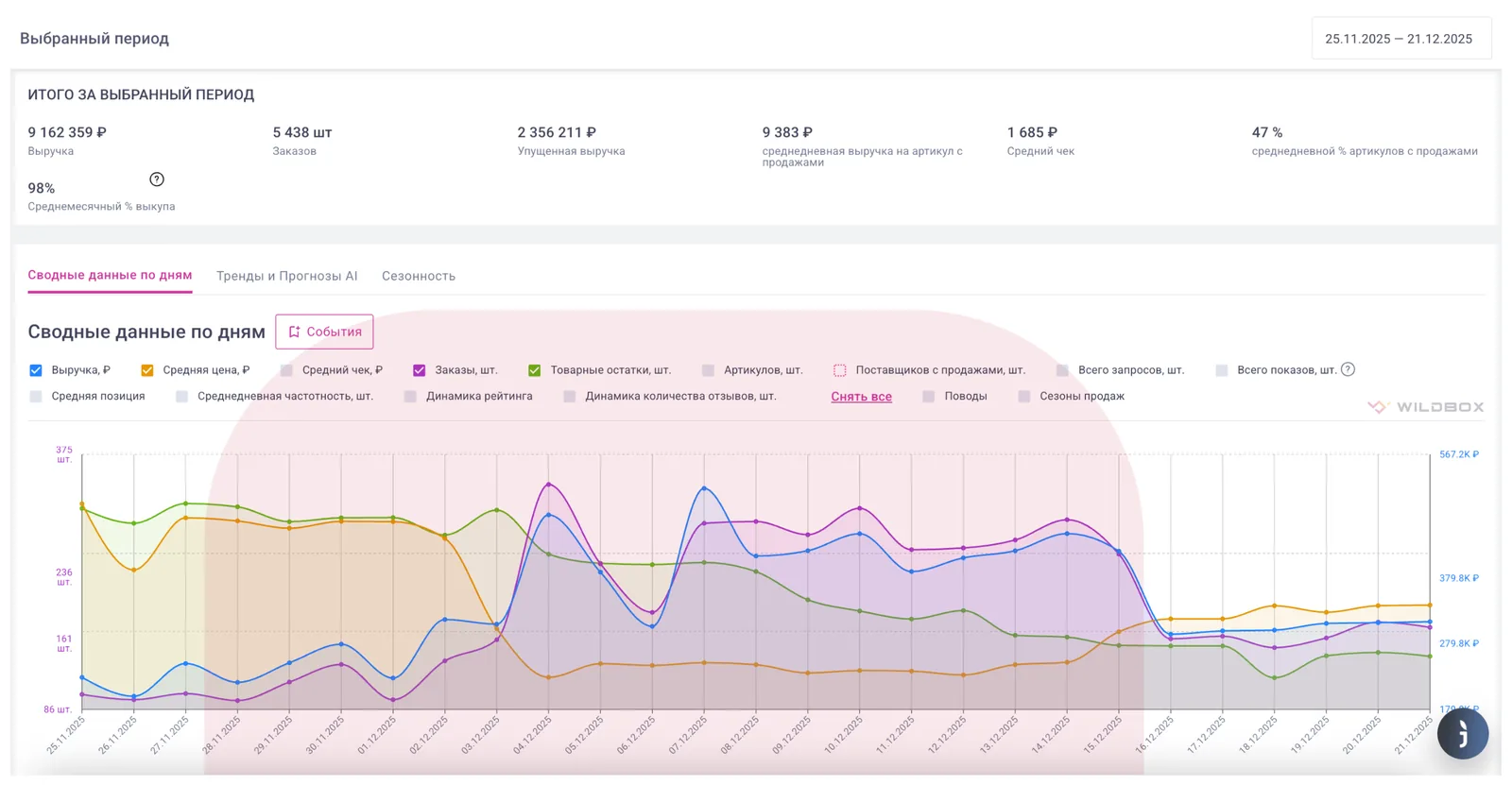This screenshot has width=1512, height=785.
Task: Tick the Всего показов, шт. checkbox
Action: [1222, 370]
